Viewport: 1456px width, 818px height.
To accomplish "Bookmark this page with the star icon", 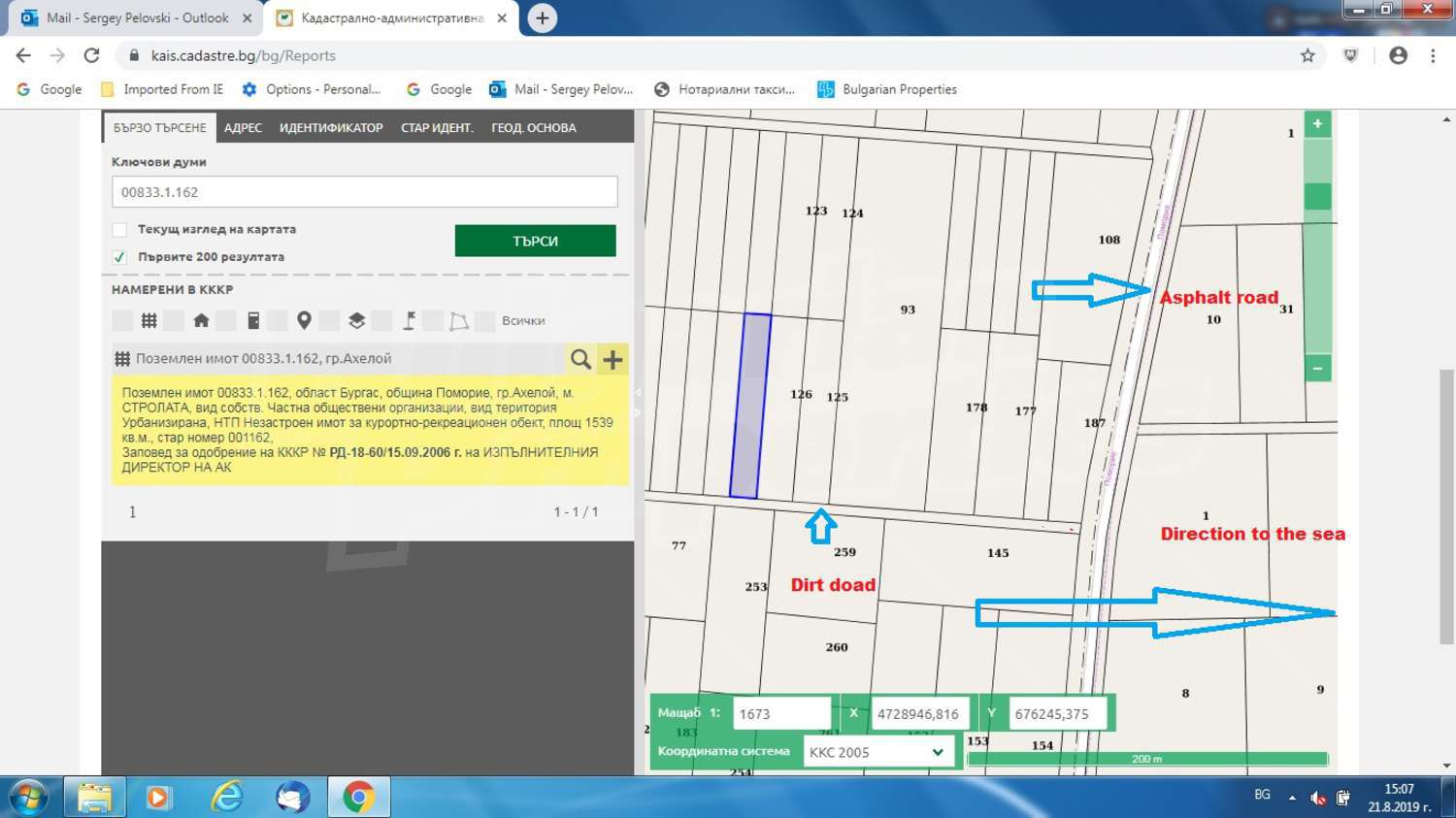I will (x=1307, y=56).
